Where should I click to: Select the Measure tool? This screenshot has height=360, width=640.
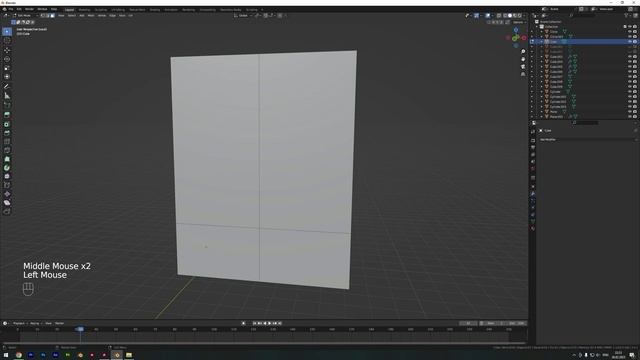(7, 96)
